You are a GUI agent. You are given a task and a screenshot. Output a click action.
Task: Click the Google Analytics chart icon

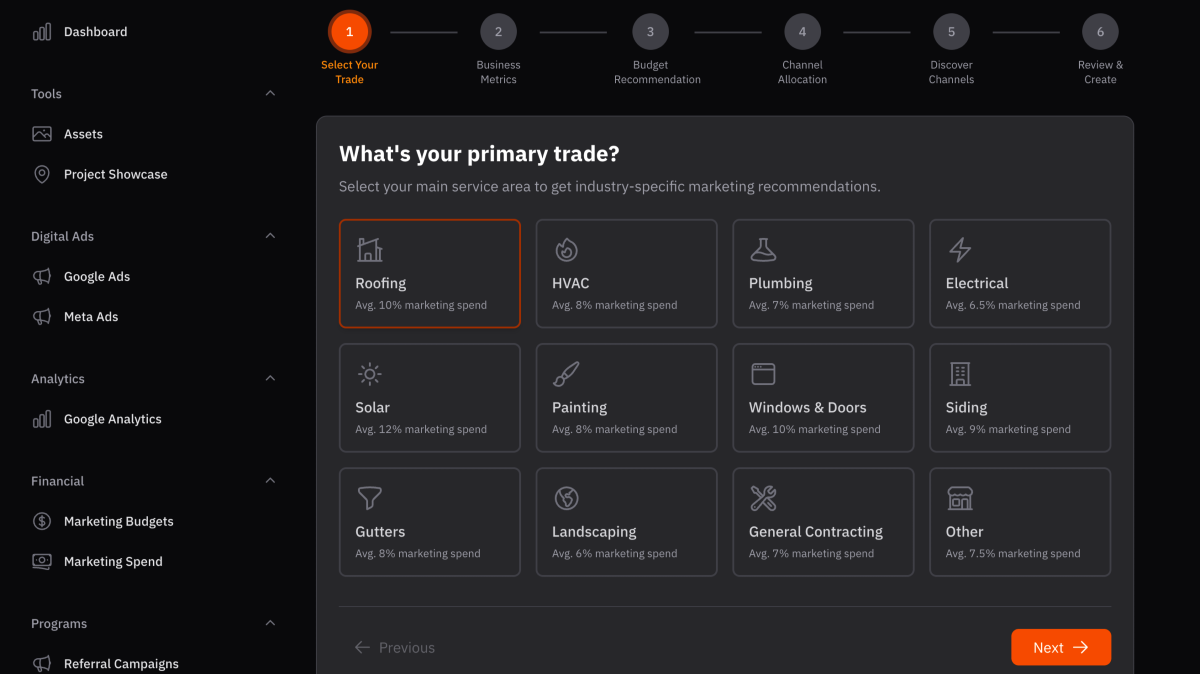(x=42, y=419)
